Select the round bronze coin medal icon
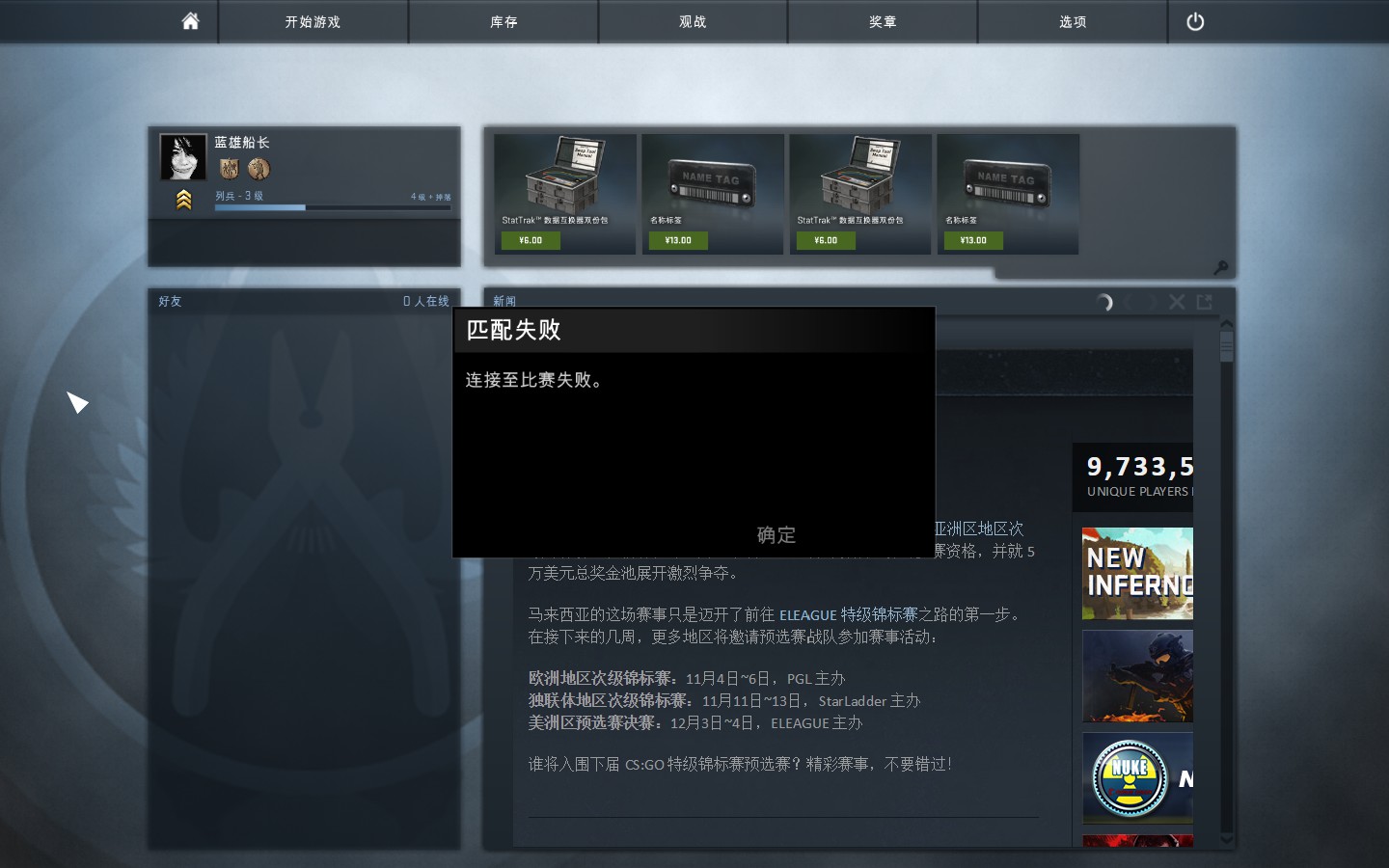This screenshot has height=868, width=1389. (x=259, y=169)
